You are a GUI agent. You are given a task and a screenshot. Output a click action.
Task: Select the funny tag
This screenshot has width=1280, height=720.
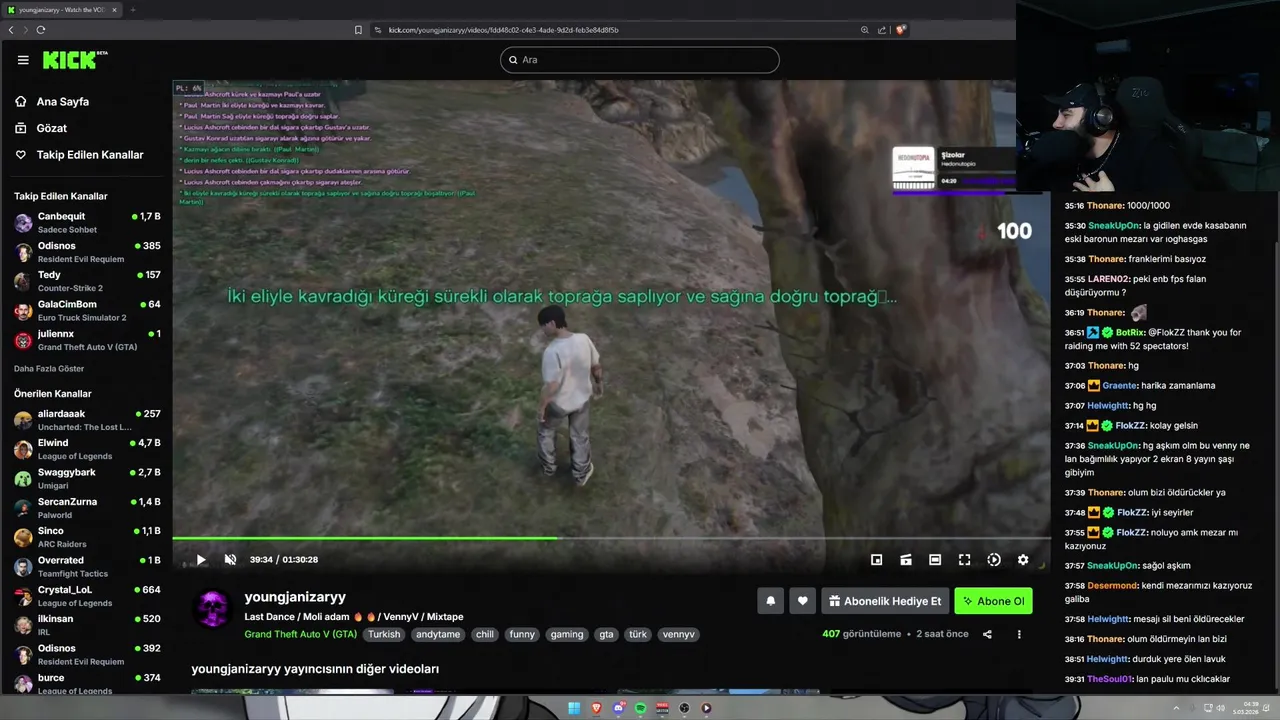pyautogui.click(x=522, y=634)
